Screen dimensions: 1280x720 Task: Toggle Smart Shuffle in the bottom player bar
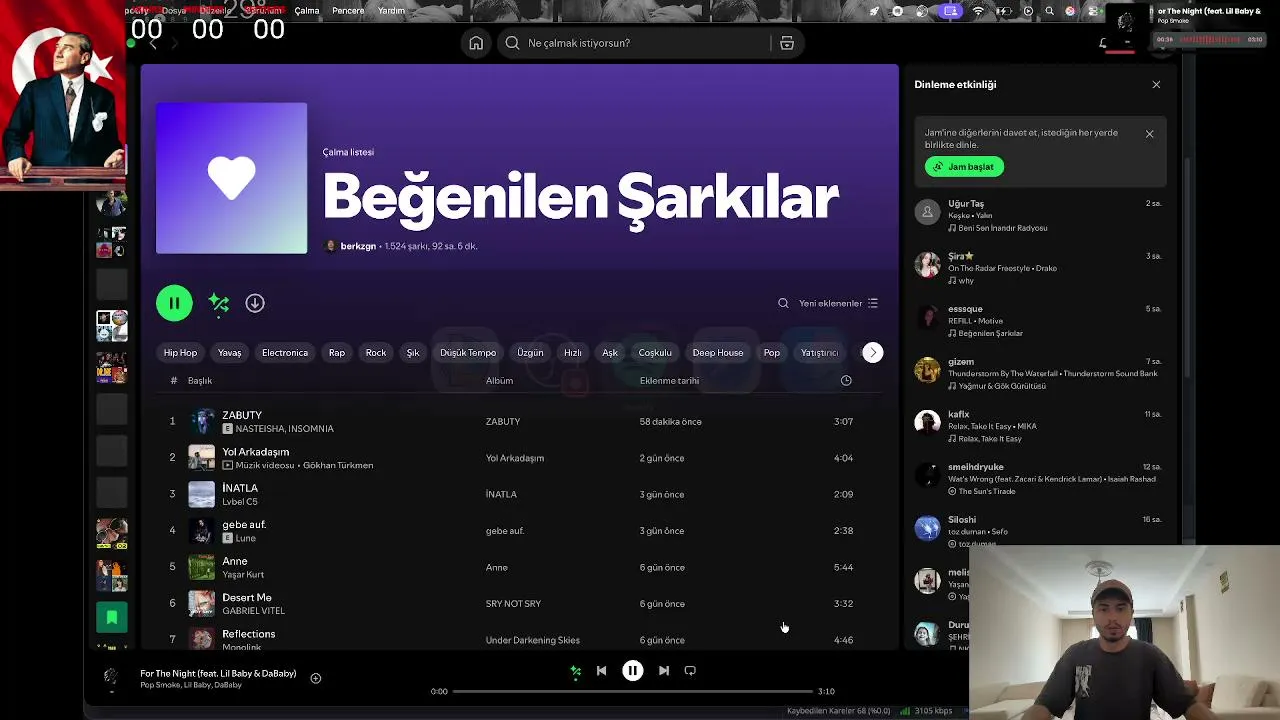click(x=575, y=671)
